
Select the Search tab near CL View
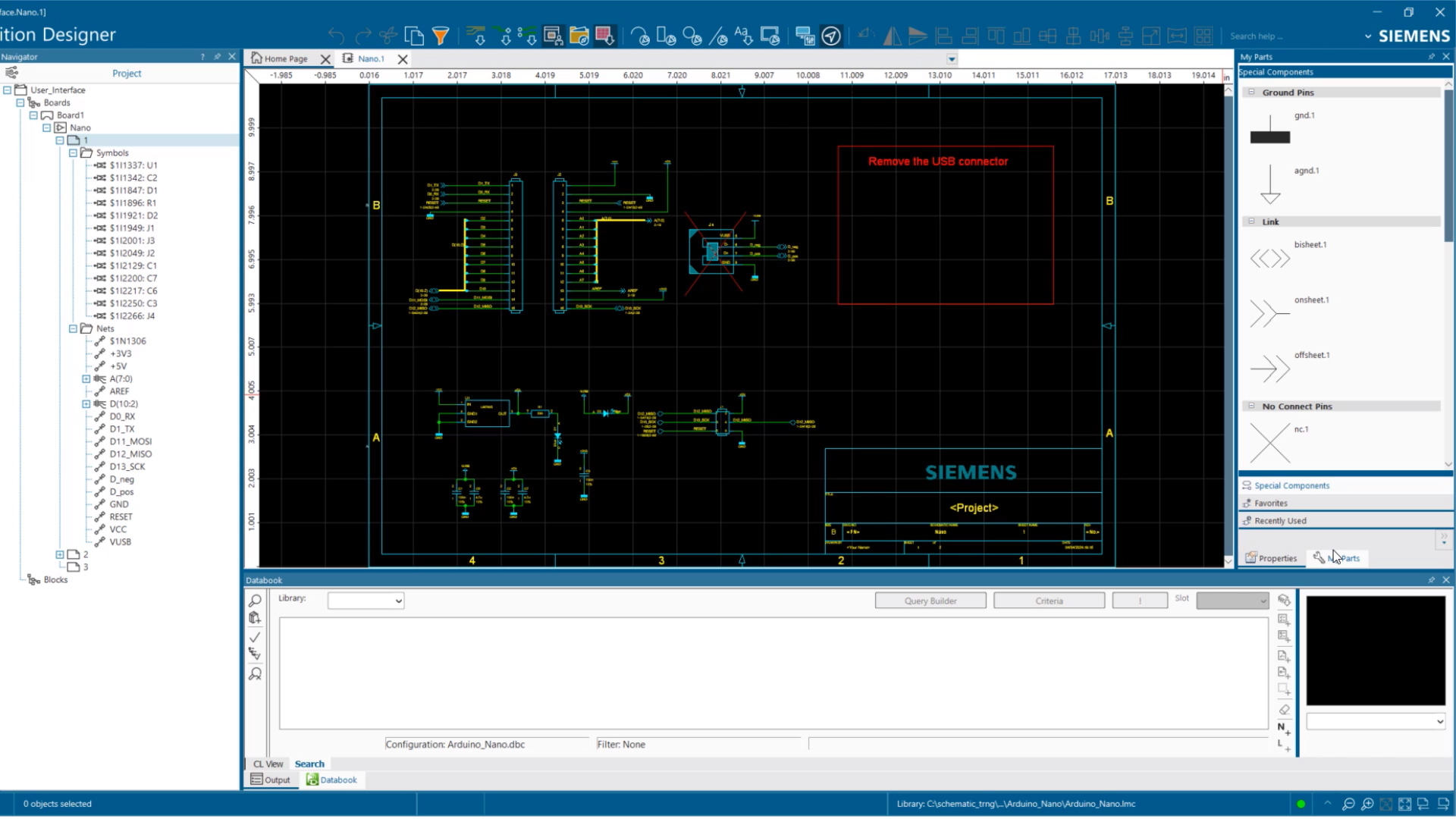(309, 764)
